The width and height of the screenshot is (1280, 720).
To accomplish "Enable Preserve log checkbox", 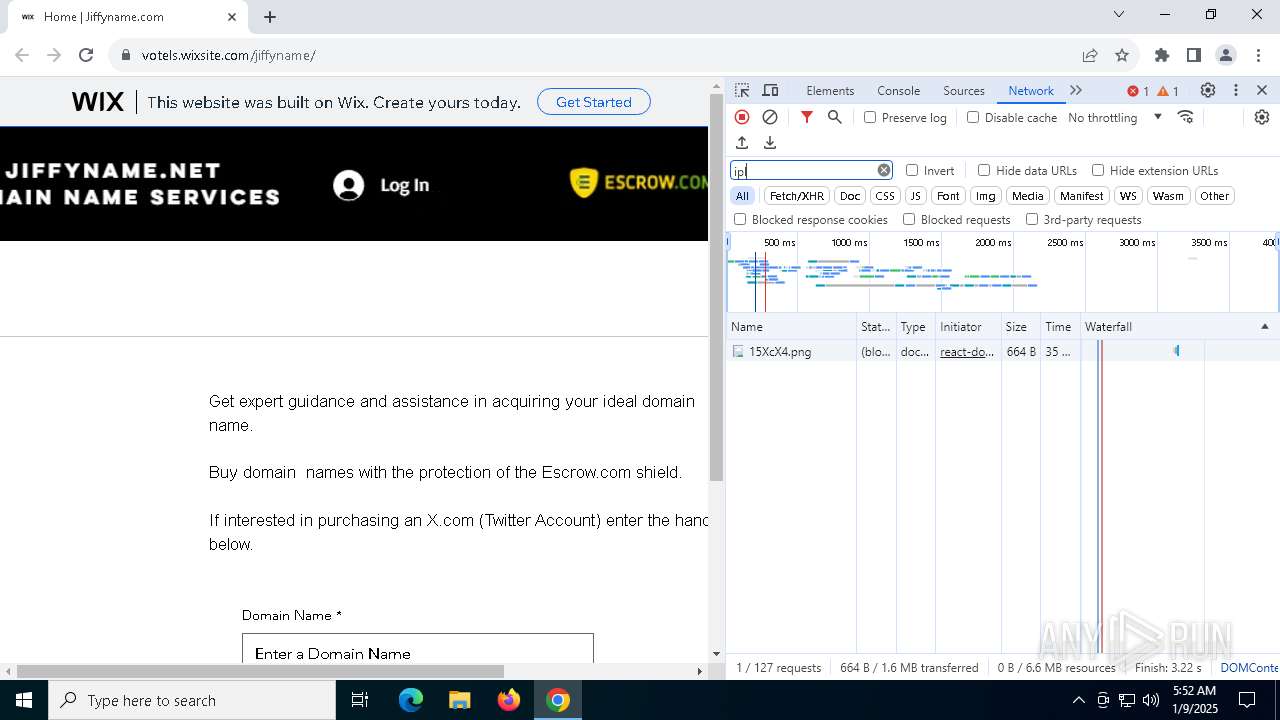I will tap(870, 117).
